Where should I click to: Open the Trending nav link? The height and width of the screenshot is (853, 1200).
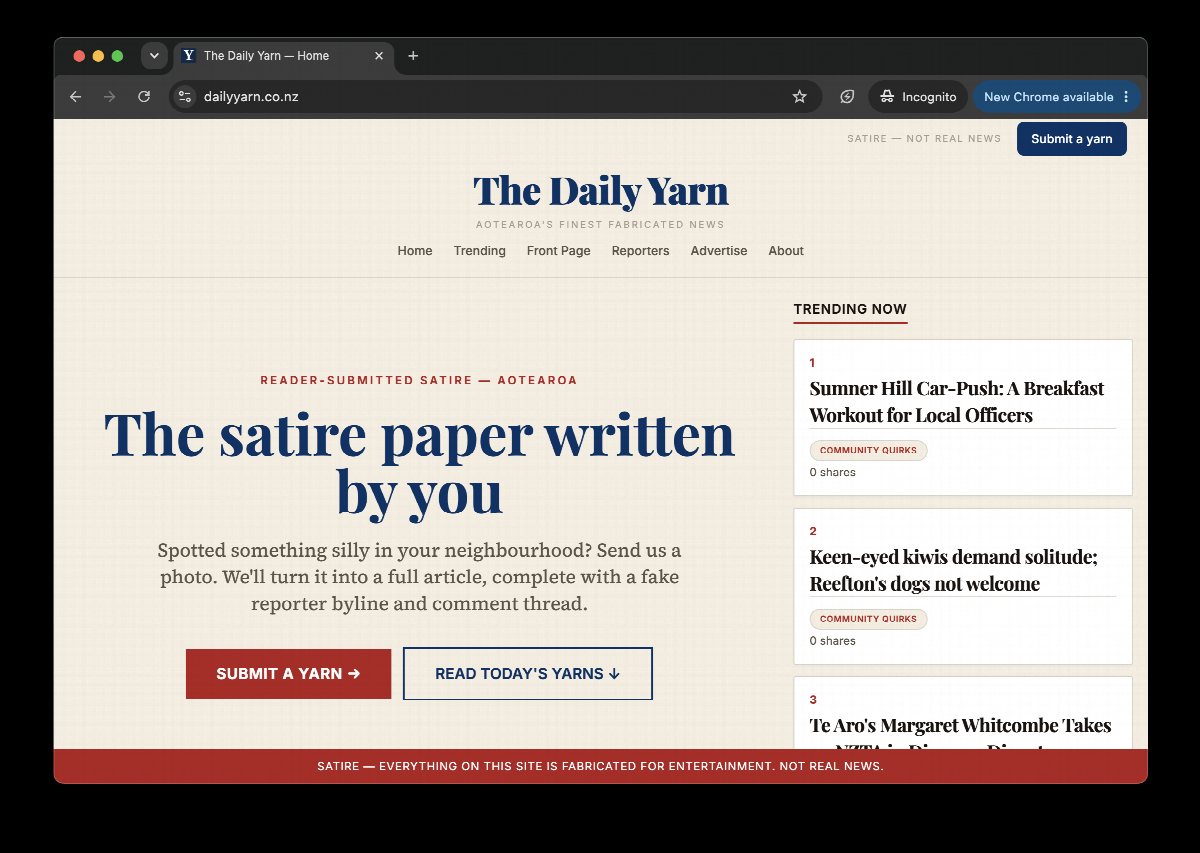point(479,251)
